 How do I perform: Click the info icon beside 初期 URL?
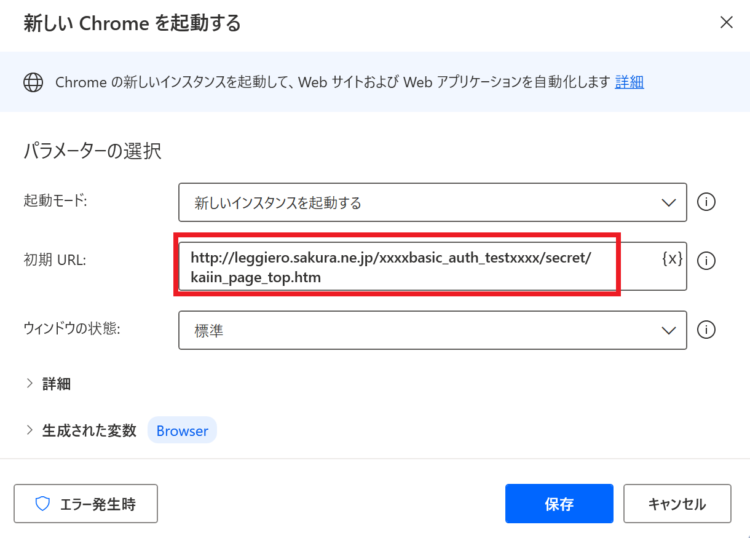tap(706, 261)
